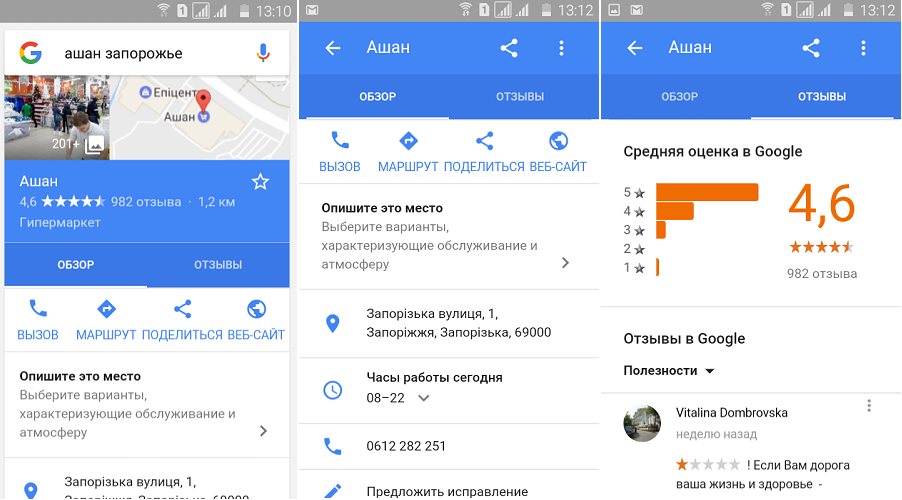
Task: Tap Гипермаркет category label
Action: coord(60,222)
